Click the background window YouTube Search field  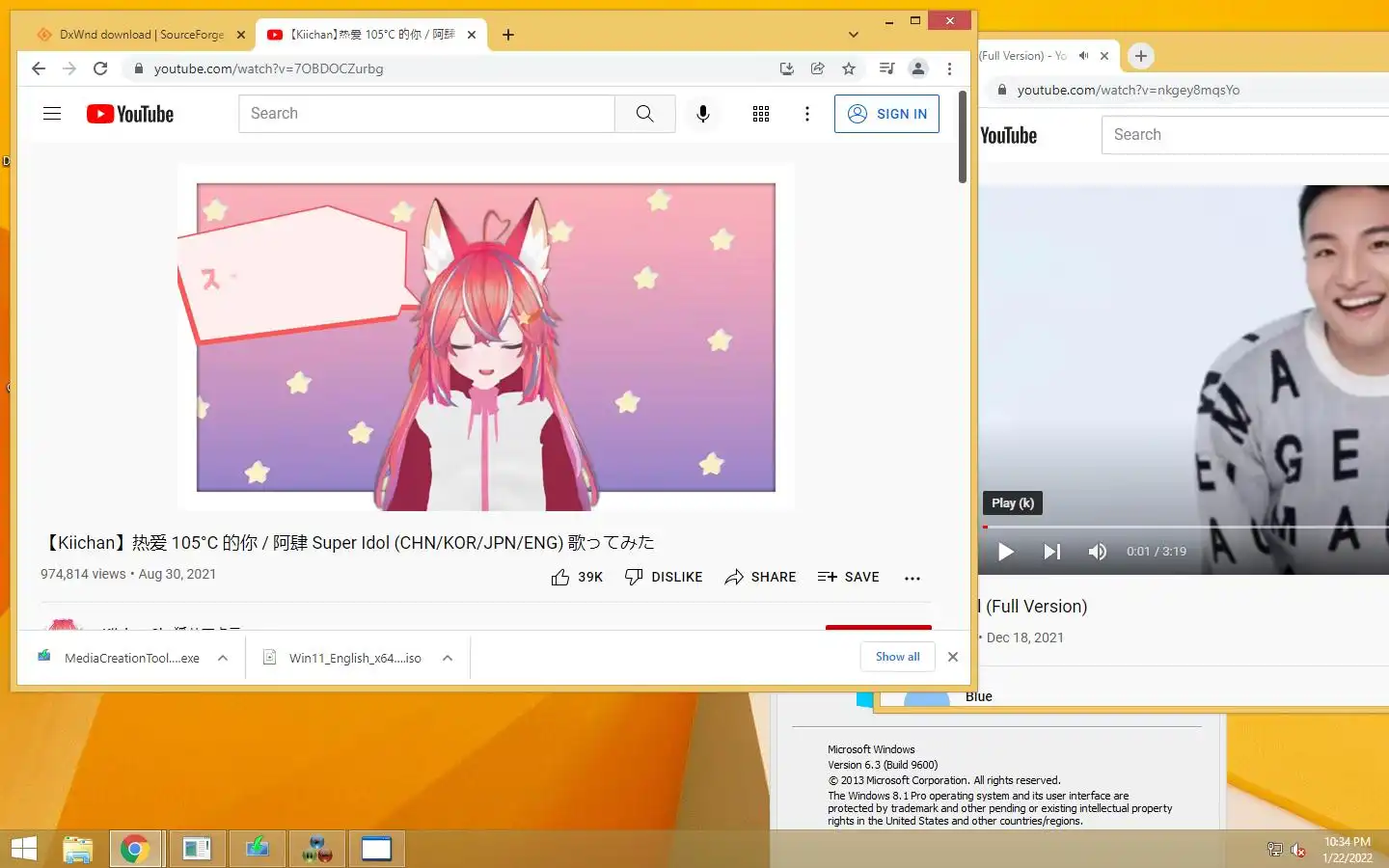(x=1245, y=135)
